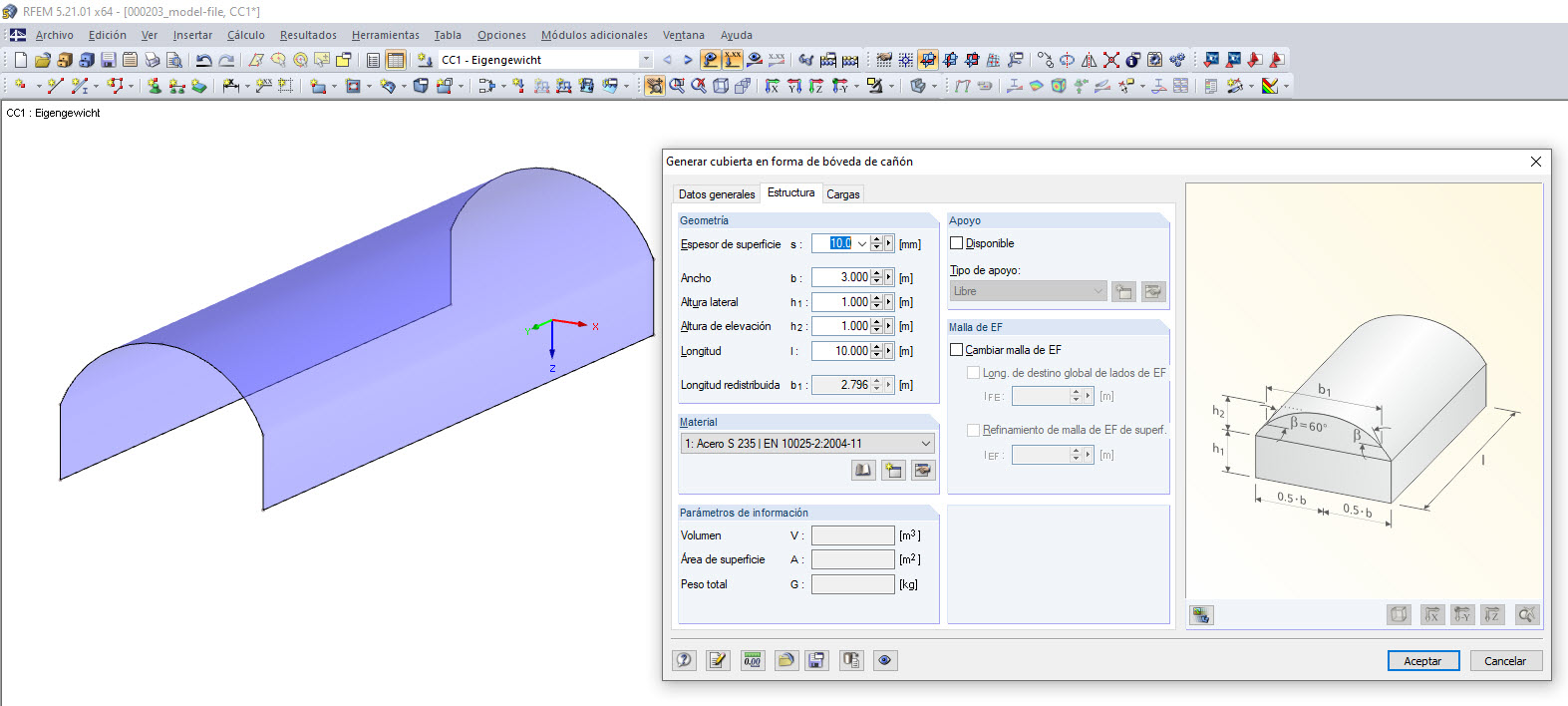Click the edit material icon under Material

tap(924, 470)
